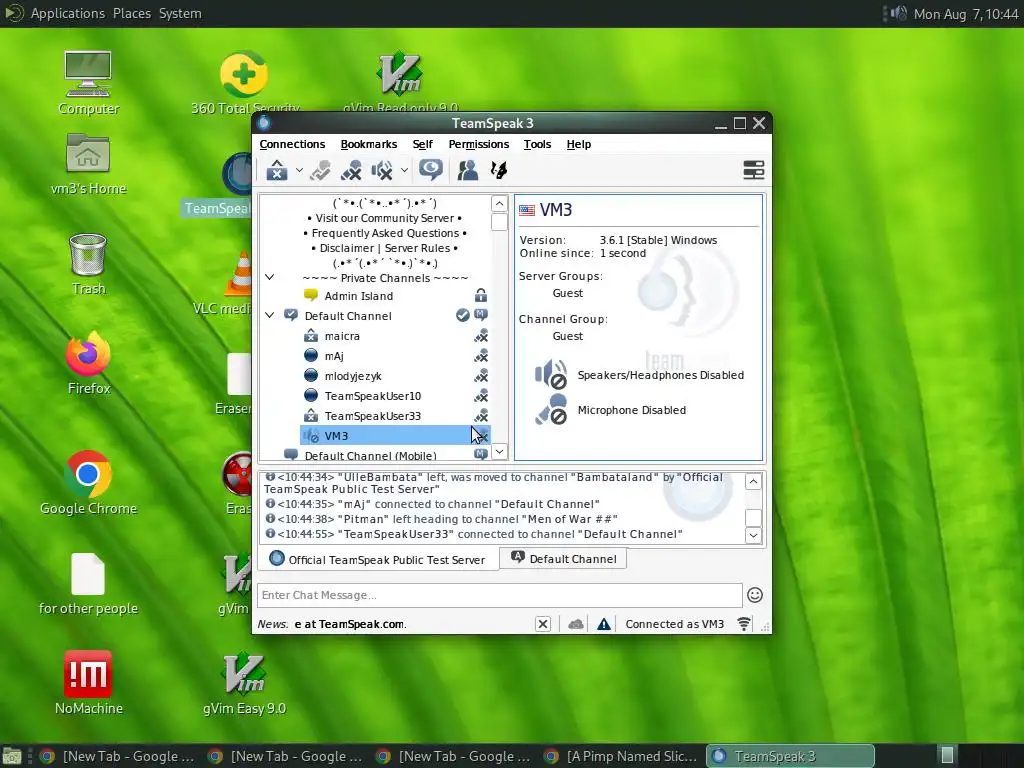The height and width of the screenshot is (768, 1024).
Task: Open the Google Chrome desktop icon
Action: coord(88,483)
